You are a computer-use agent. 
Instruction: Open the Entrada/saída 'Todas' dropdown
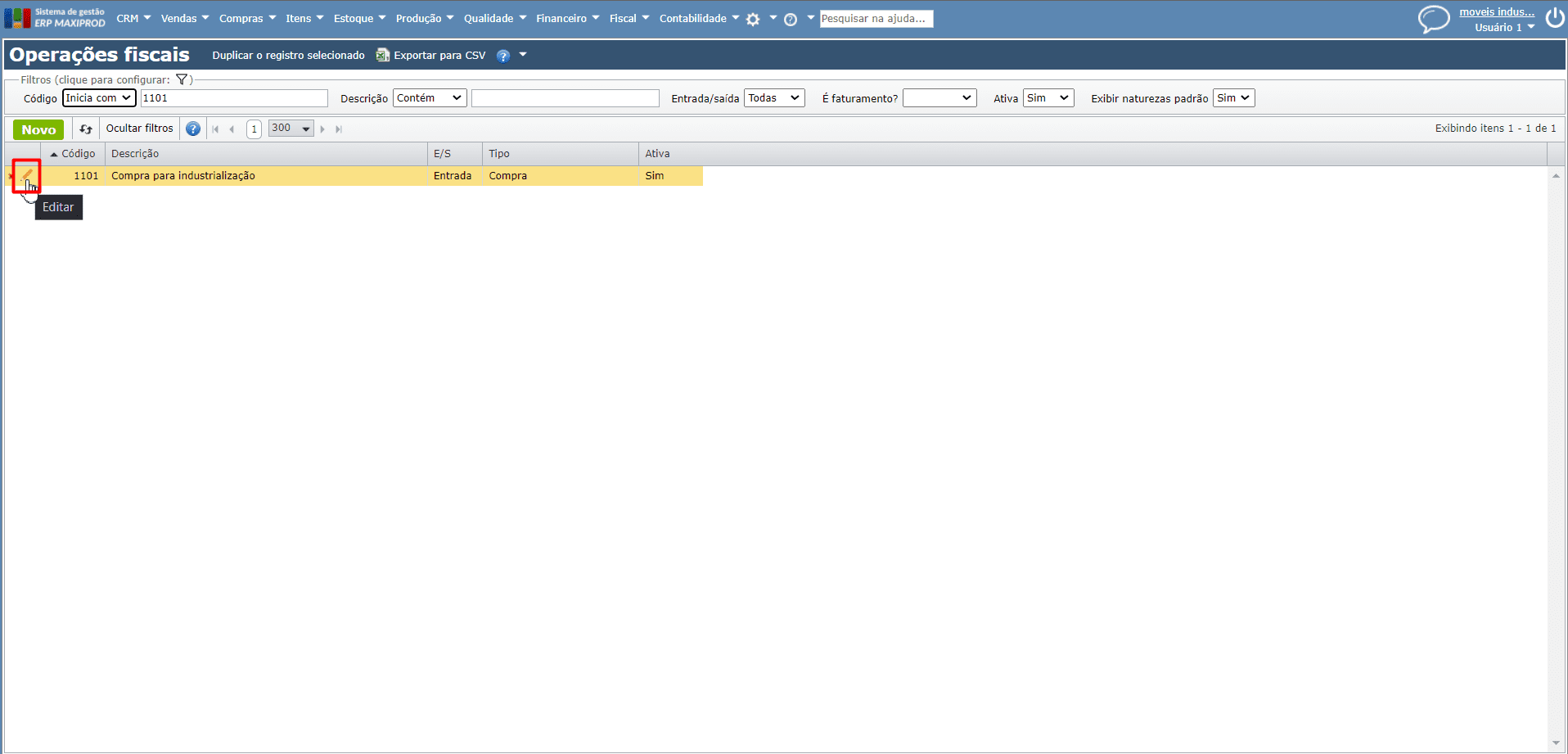pos(774,98)
